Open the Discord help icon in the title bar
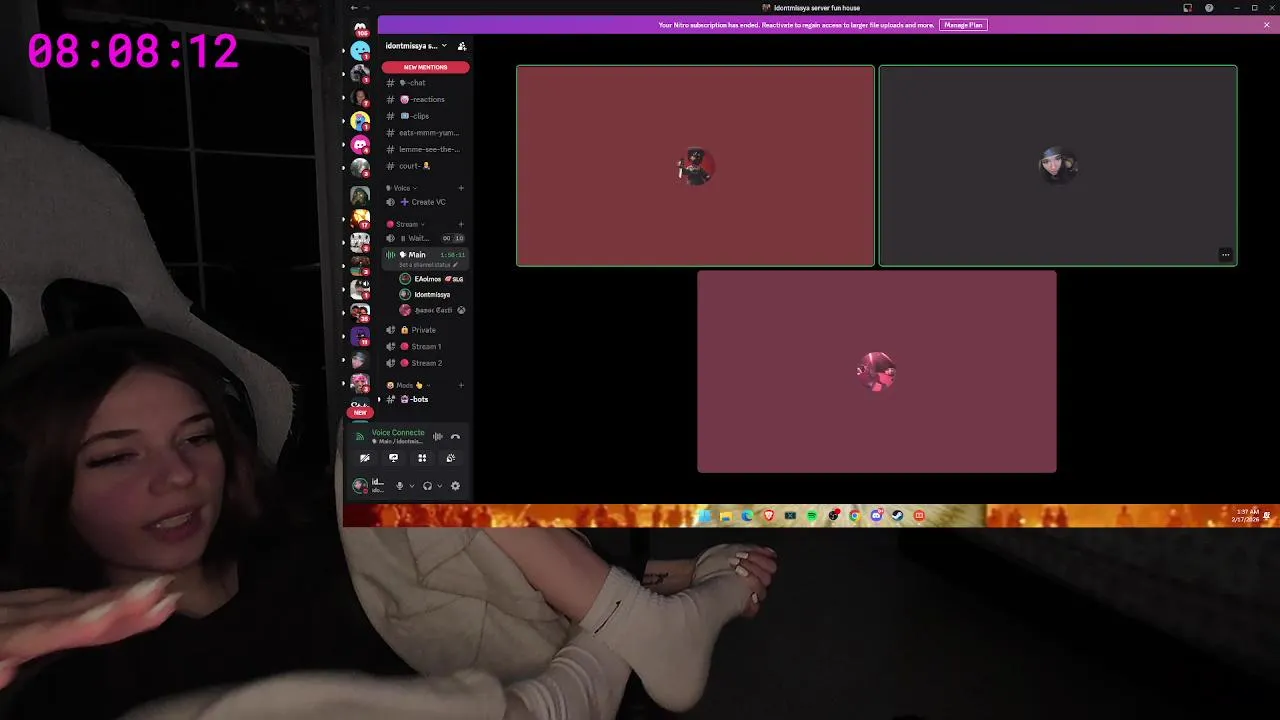Viewport: 1280px width, 720px height. coord(1209,8)
